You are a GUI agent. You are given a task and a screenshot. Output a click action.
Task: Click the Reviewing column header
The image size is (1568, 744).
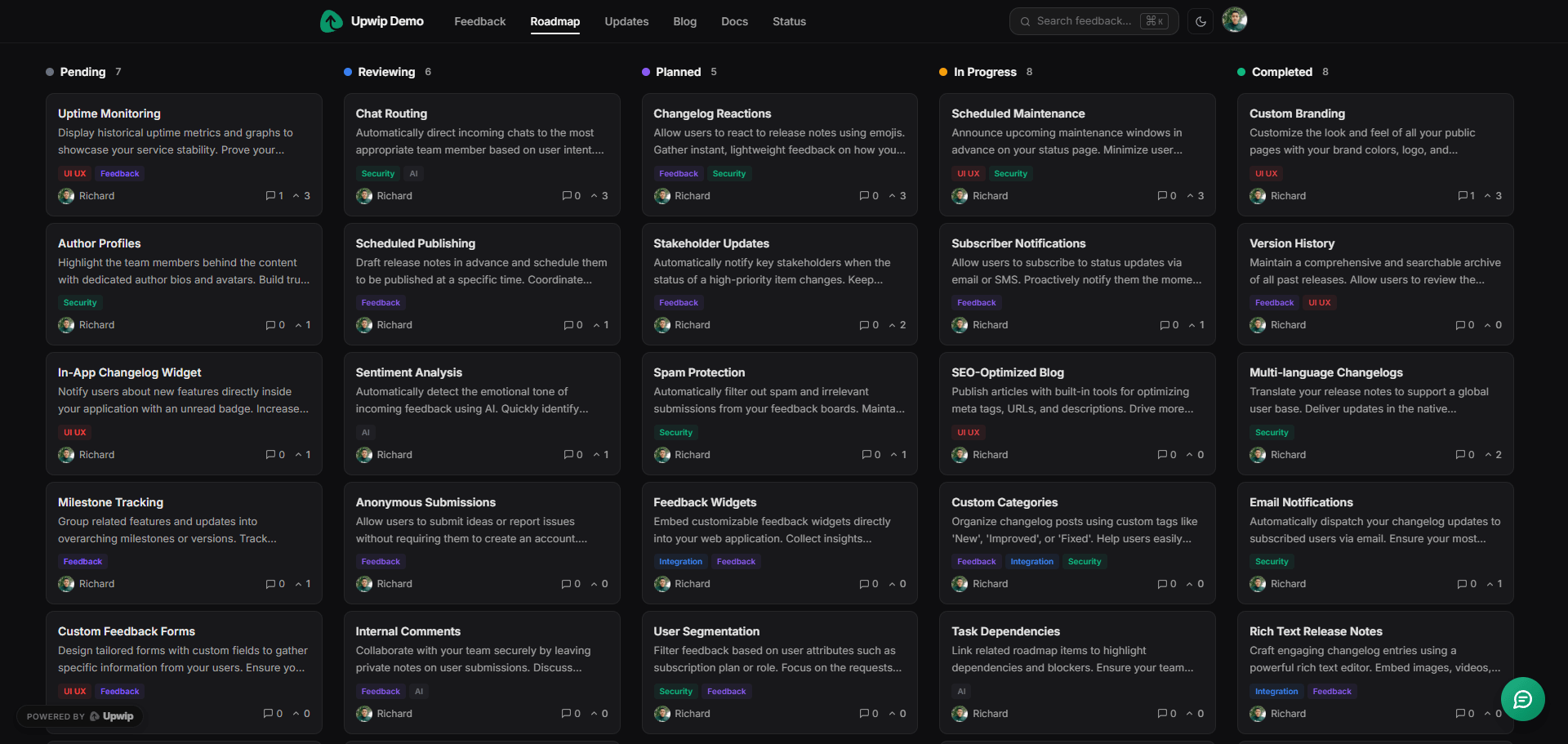click(x=386, y=72)
